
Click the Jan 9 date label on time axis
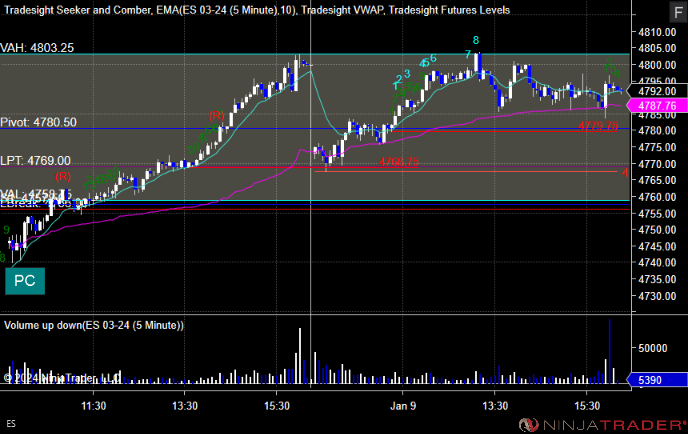[x=403, y=406]
